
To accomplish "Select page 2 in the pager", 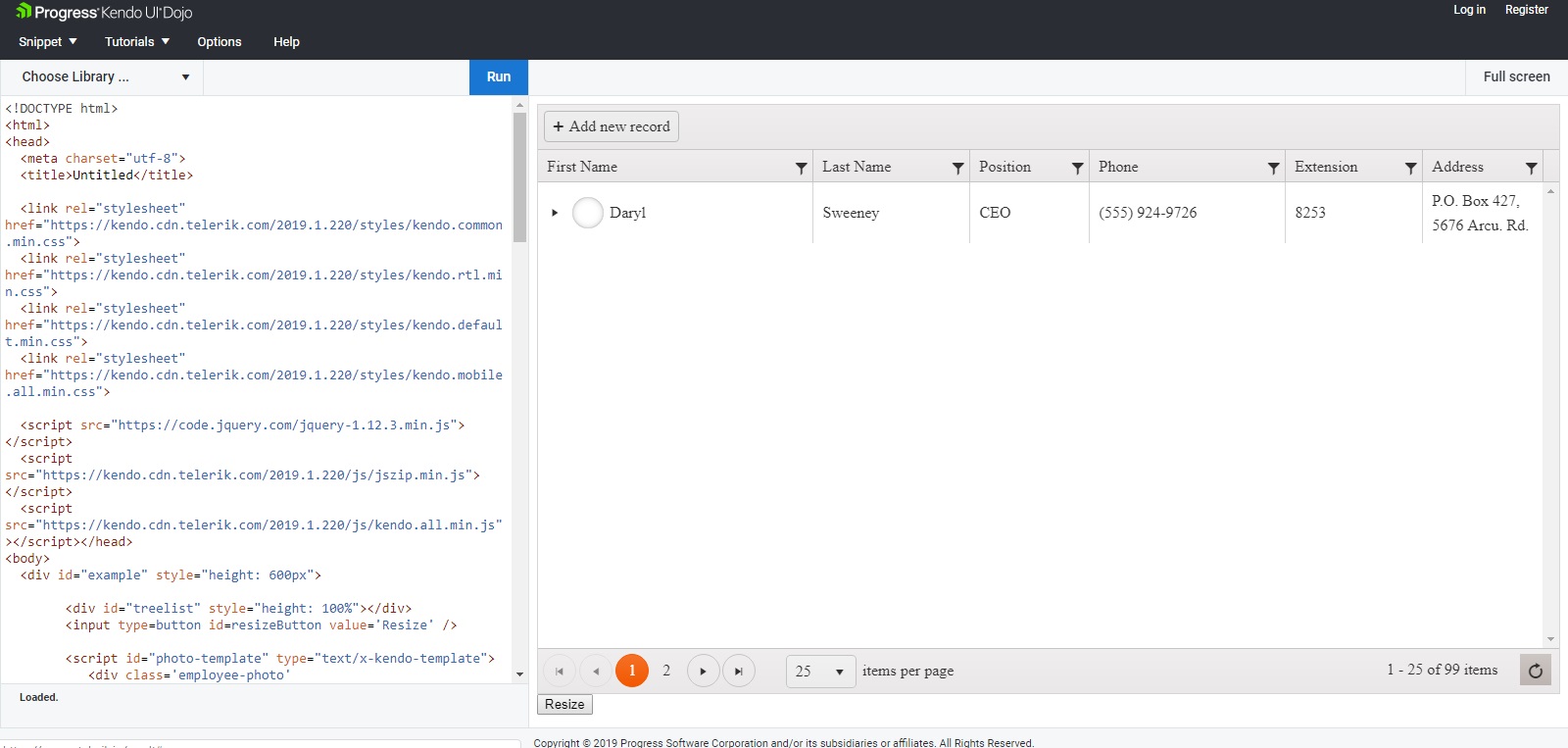I will pos(666,671).
